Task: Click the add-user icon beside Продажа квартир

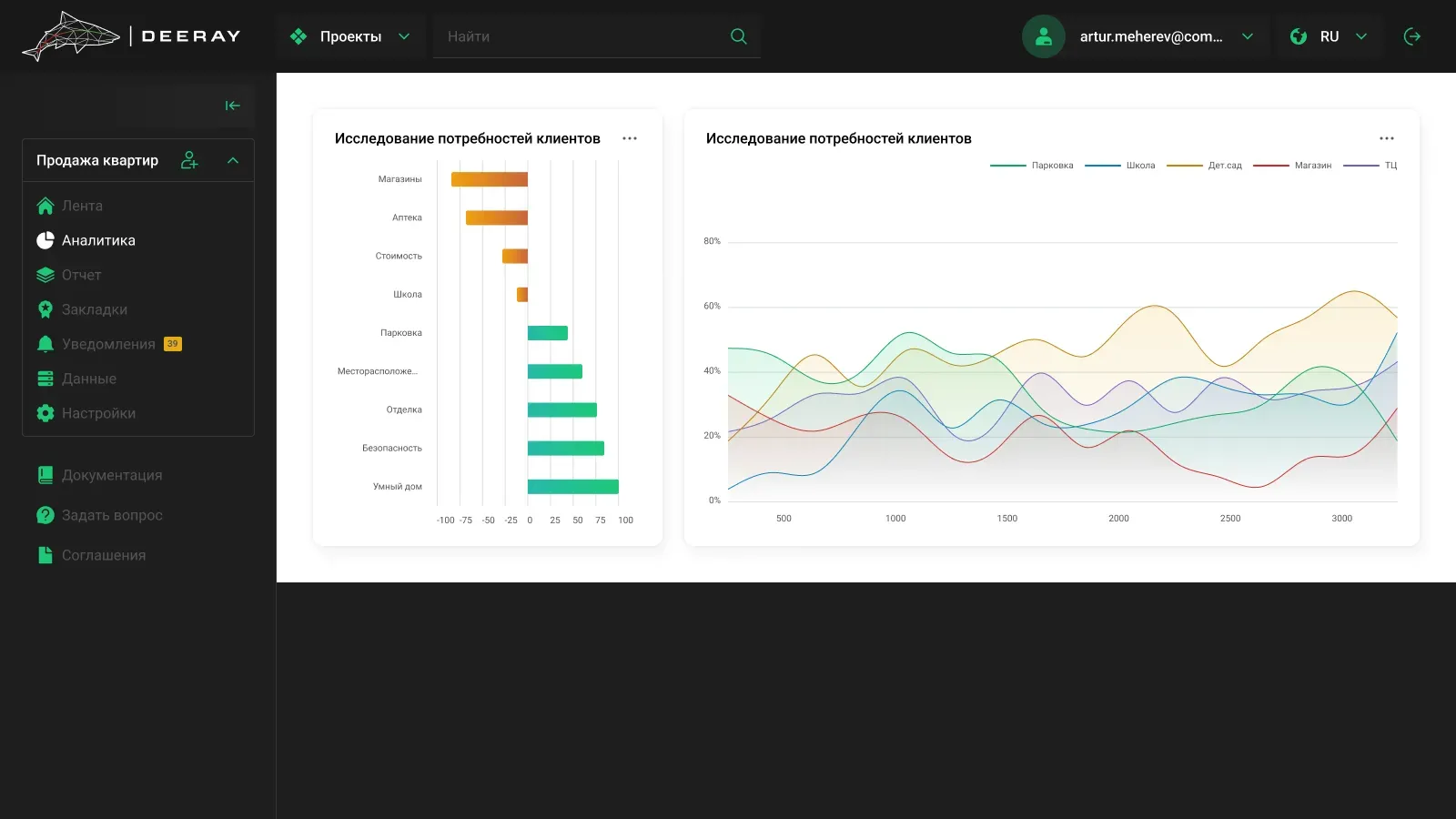Action: pyautogui.click(x=189, y=160)
